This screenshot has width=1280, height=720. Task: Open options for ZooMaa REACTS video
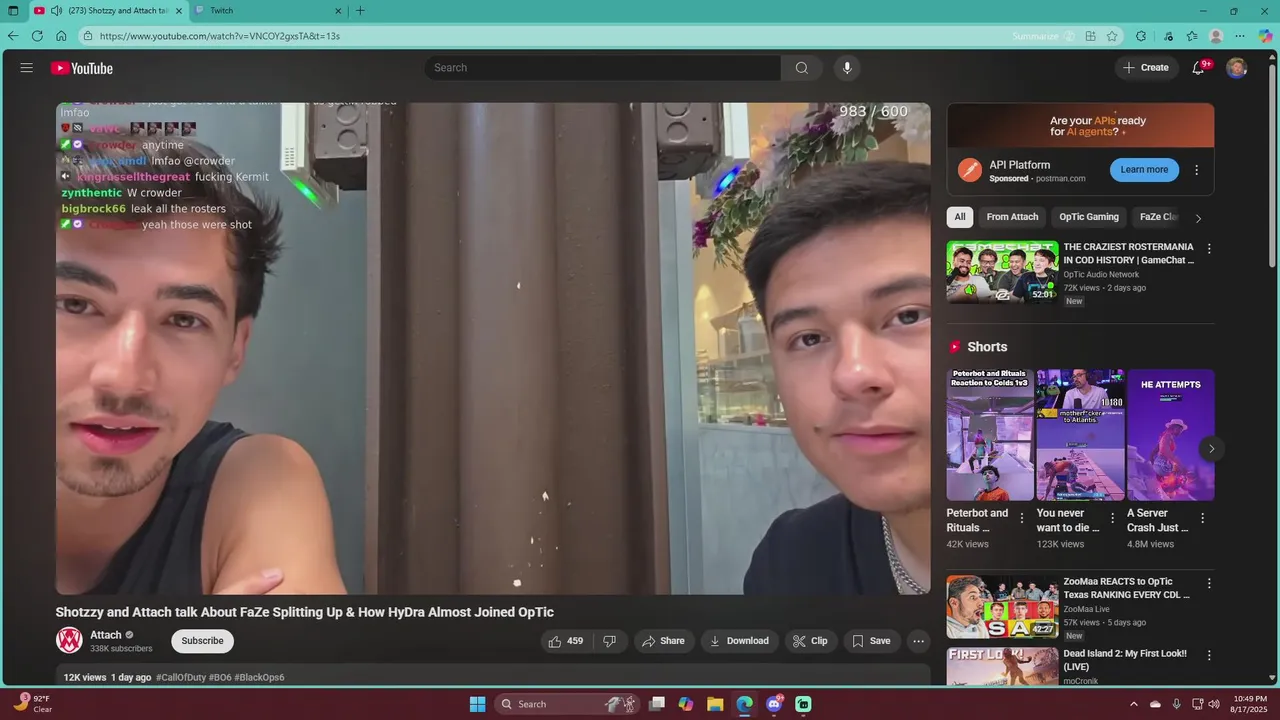click(x=1209, y=583)
